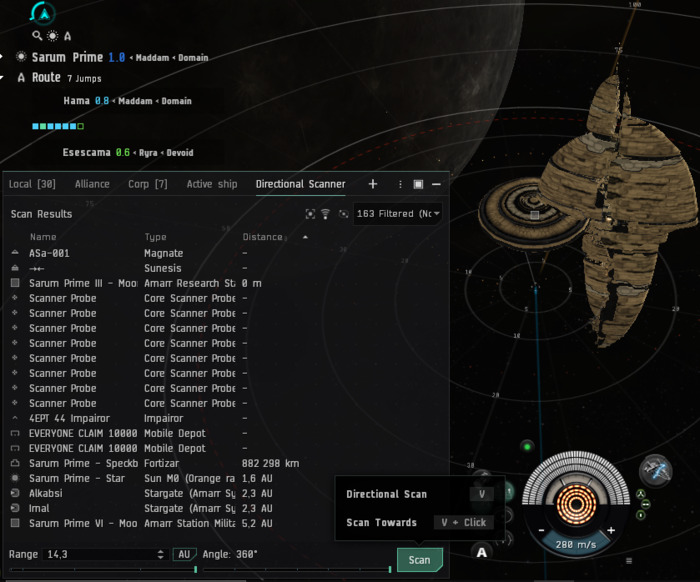Screen dimensions: 700x582
Task: Click the sun icon next to Sarum Prime
Action: 21,57
